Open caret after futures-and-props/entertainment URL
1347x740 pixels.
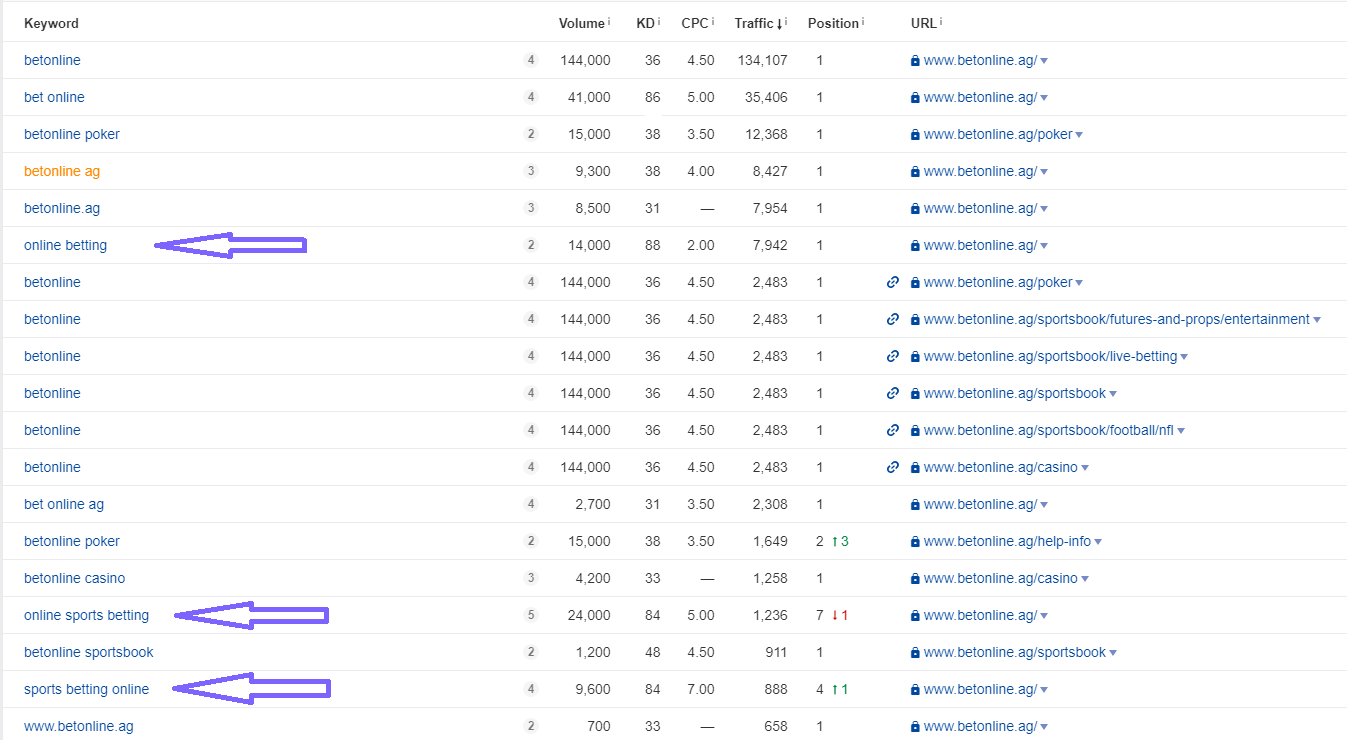pyautogui.click(x=1317, y=320)
